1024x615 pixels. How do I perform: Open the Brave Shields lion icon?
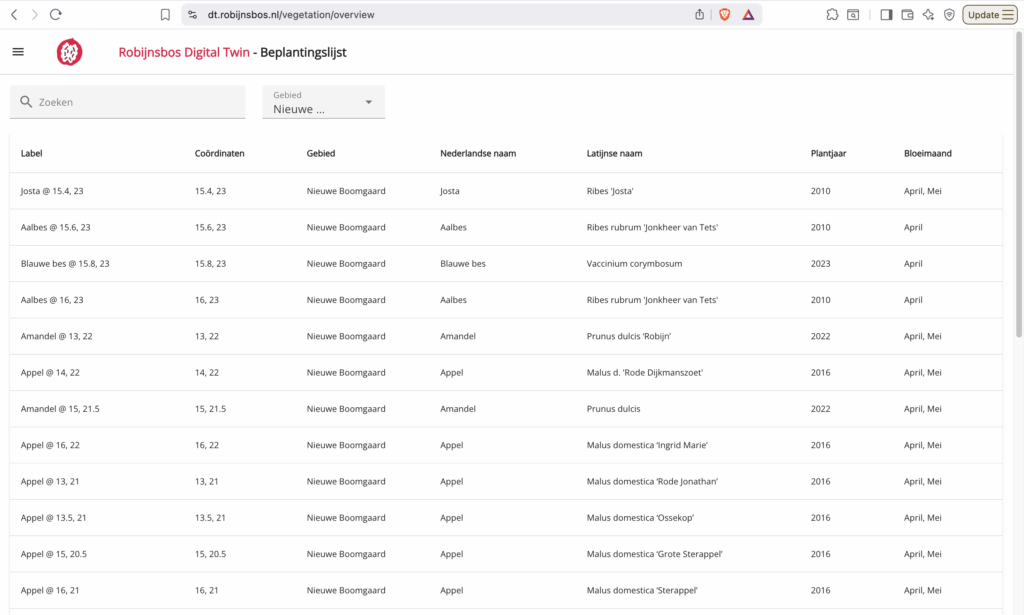(x=724, y=15)
